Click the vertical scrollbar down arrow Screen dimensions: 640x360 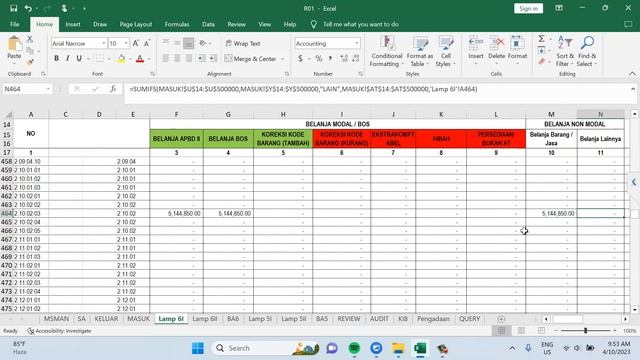[x=634, y=309]
